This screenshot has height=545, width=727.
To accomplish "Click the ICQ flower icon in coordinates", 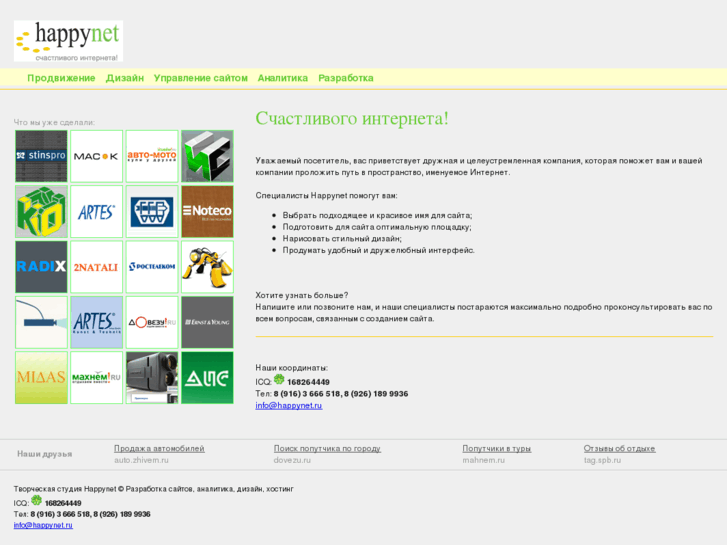I will click(279, 379).
